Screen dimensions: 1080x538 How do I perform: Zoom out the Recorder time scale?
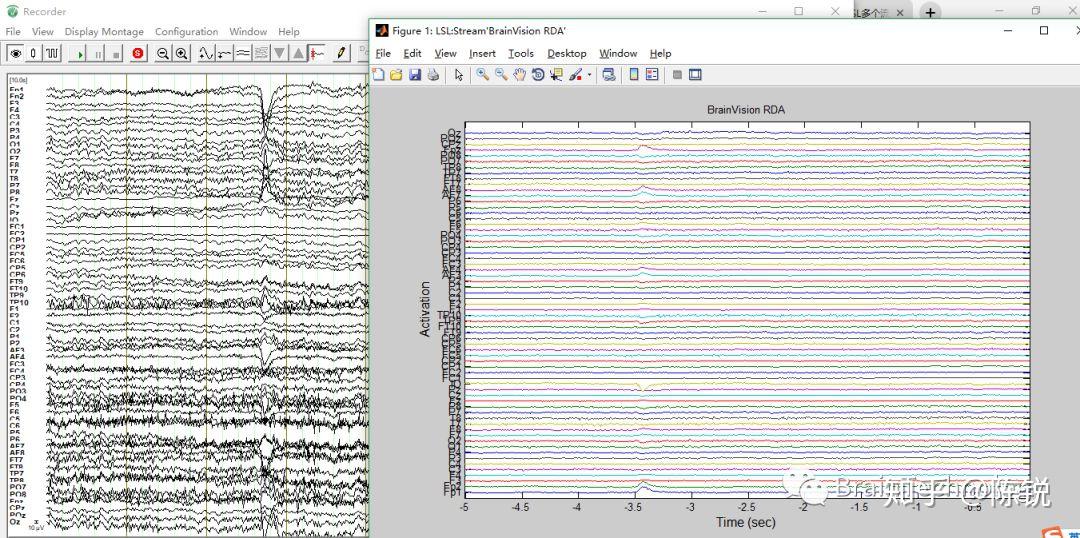(163, 53)
